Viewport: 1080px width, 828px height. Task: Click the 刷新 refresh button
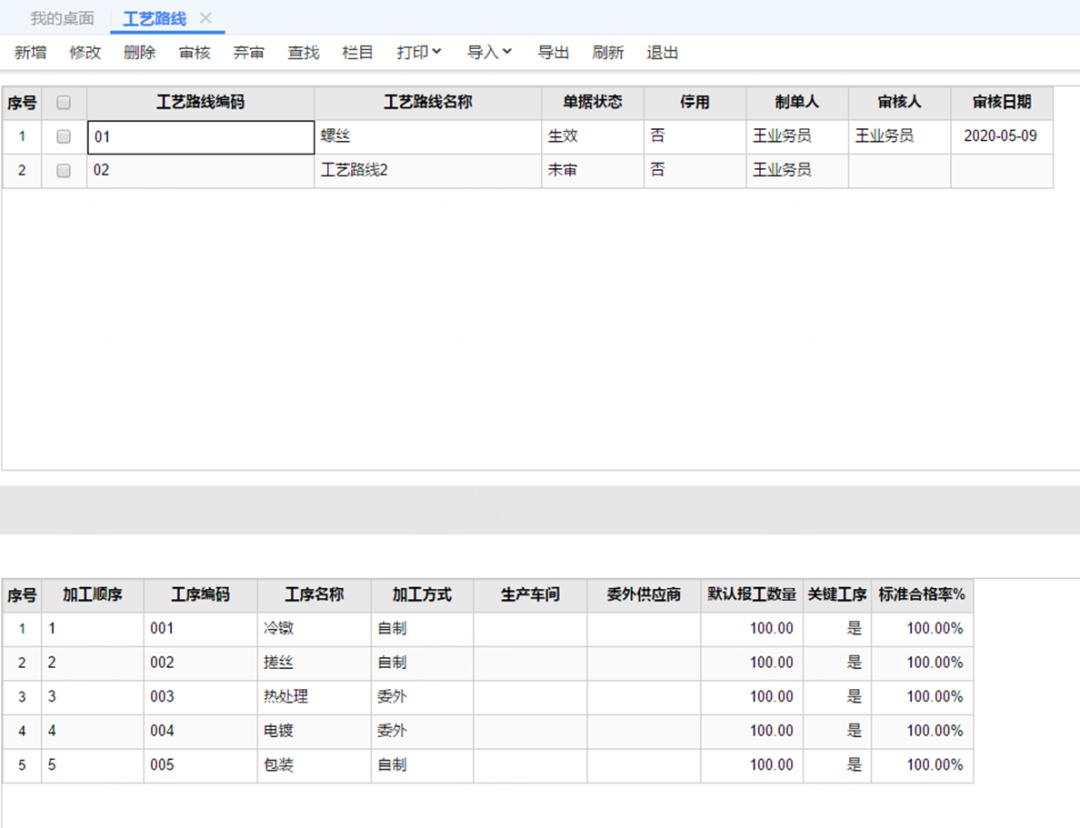(608, 52)
